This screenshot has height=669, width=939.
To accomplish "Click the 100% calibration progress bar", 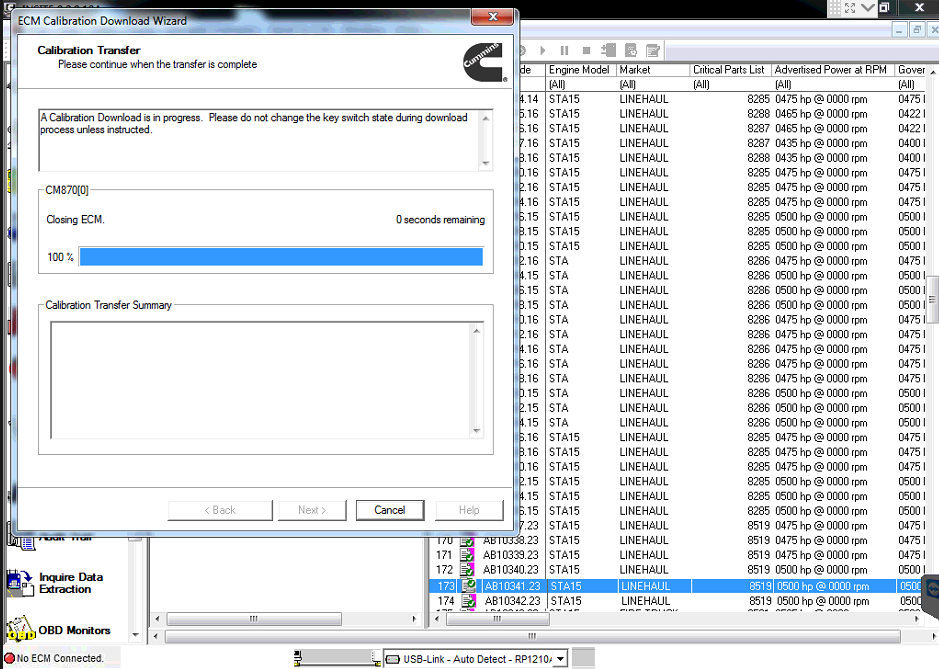I will [281, 256].
